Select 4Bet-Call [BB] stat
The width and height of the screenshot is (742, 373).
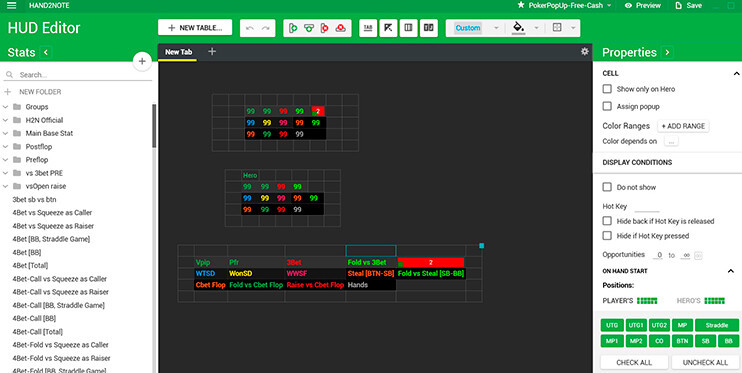point(34,319)
